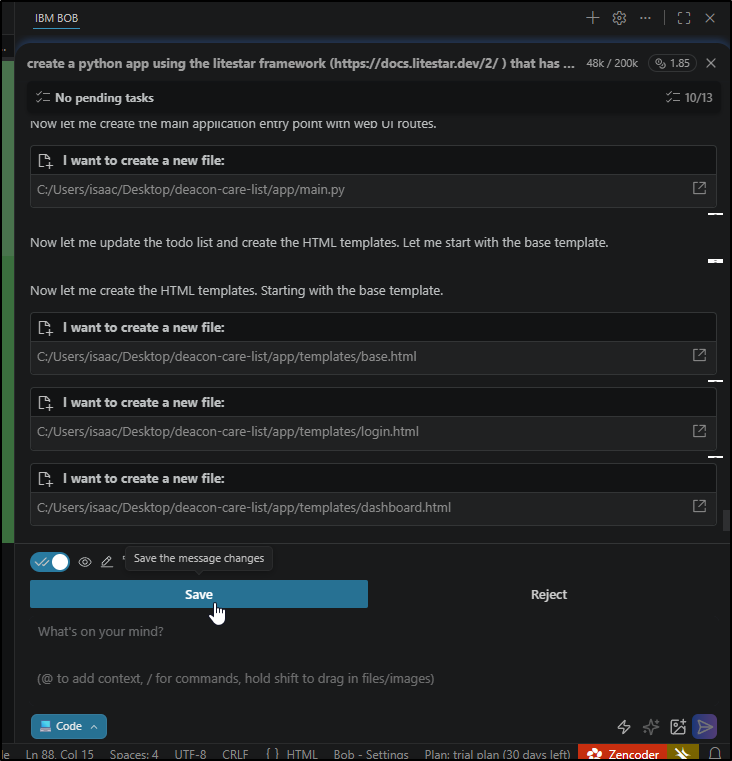Screen dimensions: 732x761
Task: Open IBM Bob settings gear icon
Action: click(x=619, y=18)
